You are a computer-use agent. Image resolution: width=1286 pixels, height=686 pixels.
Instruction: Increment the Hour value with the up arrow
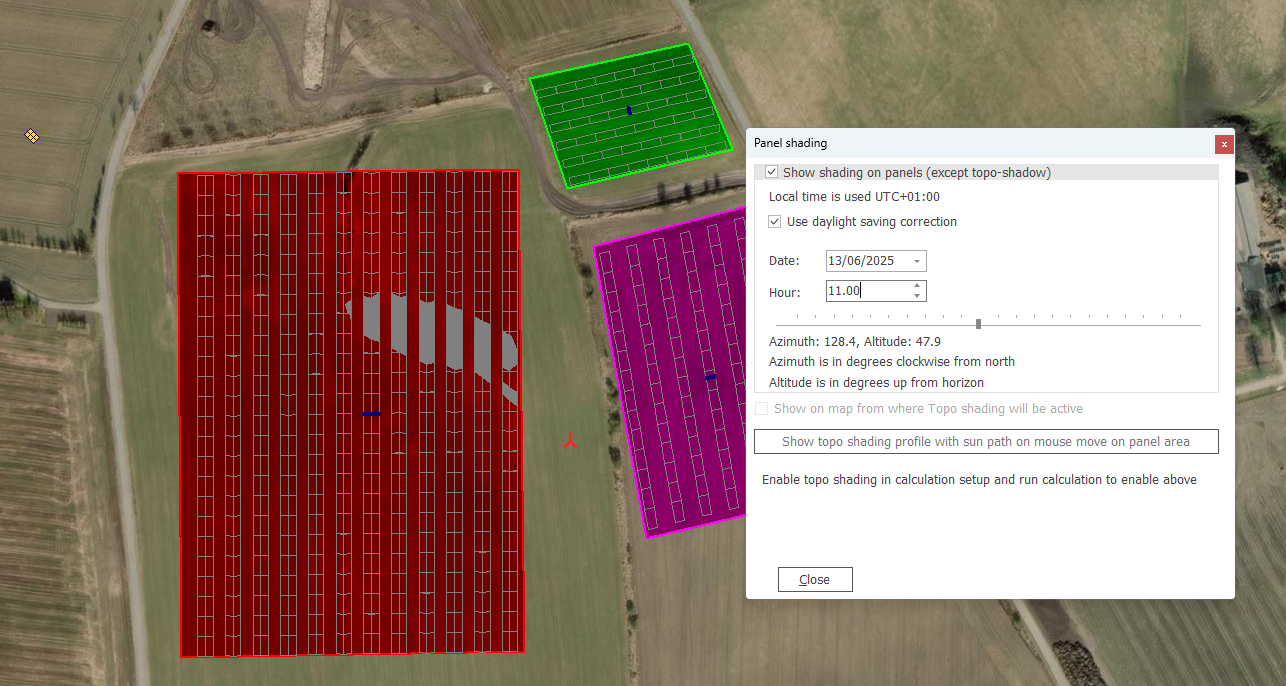(x=917, y=286)
